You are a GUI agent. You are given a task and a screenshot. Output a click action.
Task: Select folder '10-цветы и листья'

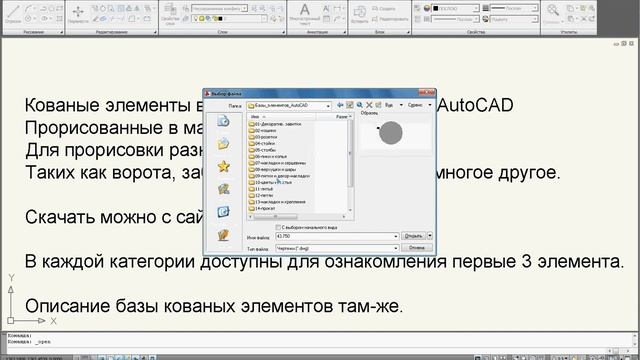pos(270,182)
